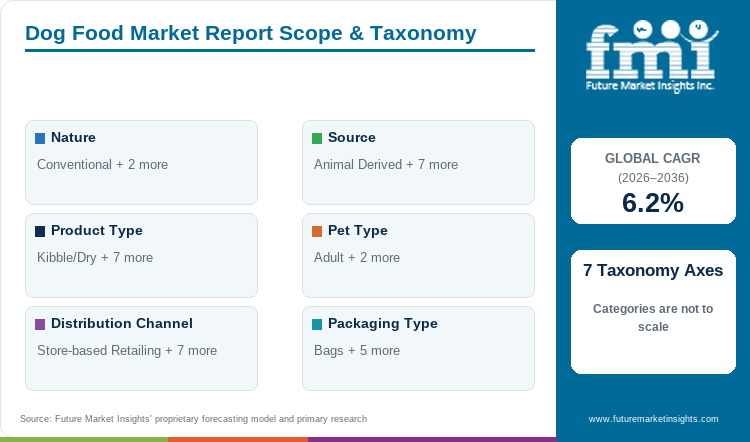Click the FMI logo
This screenshot has width=750, height=442.
click(x=652, y=56)
